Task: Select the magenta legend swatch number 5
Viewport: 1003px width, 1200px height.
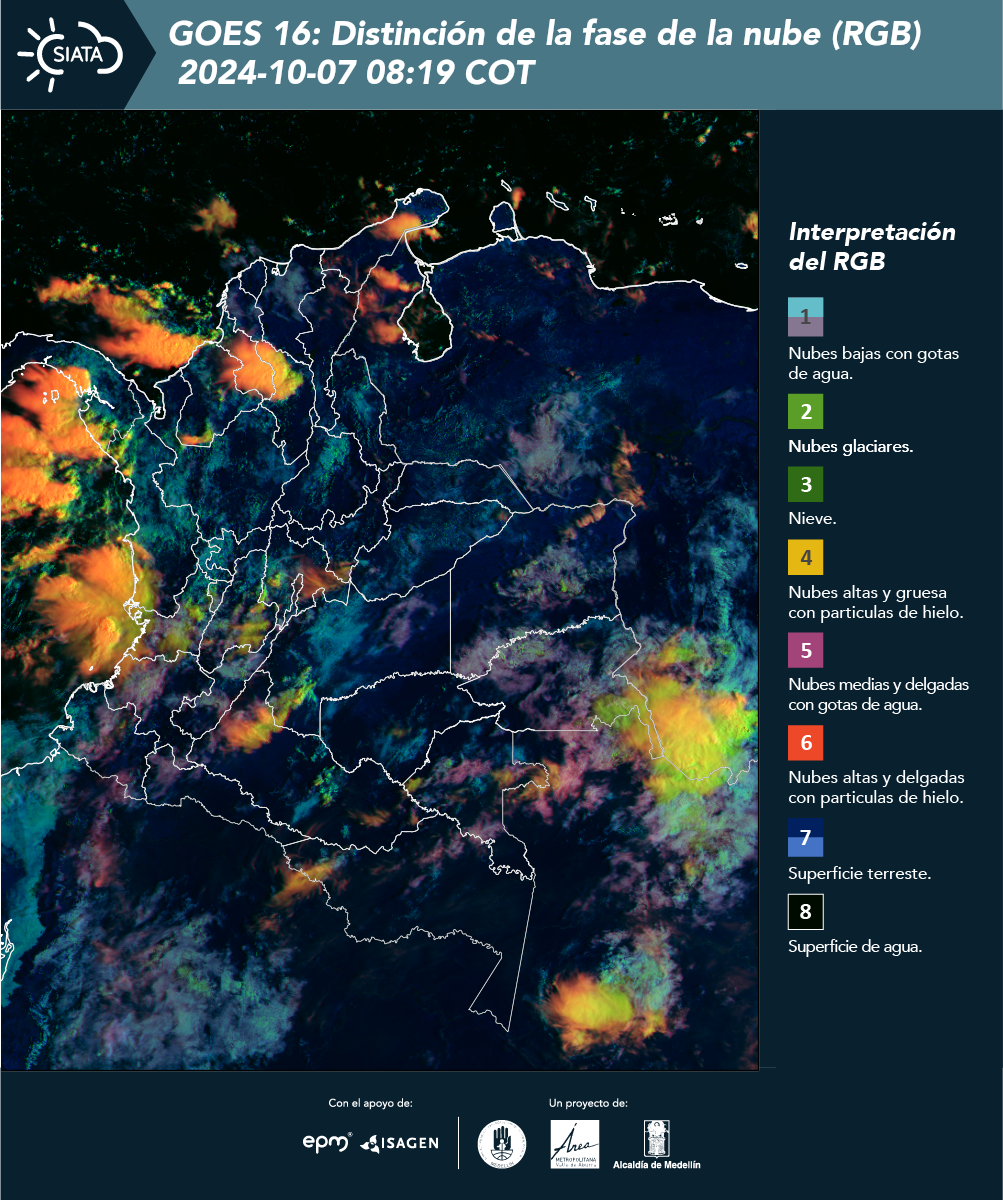Action: tap(805, 650)
